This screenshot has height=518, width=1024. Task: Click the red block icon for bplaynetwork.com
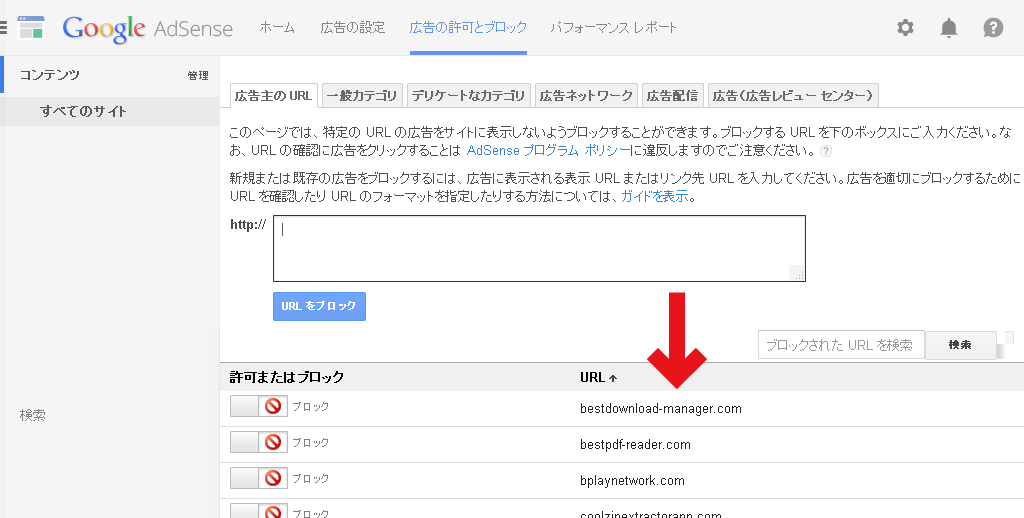tap(273, 478)
